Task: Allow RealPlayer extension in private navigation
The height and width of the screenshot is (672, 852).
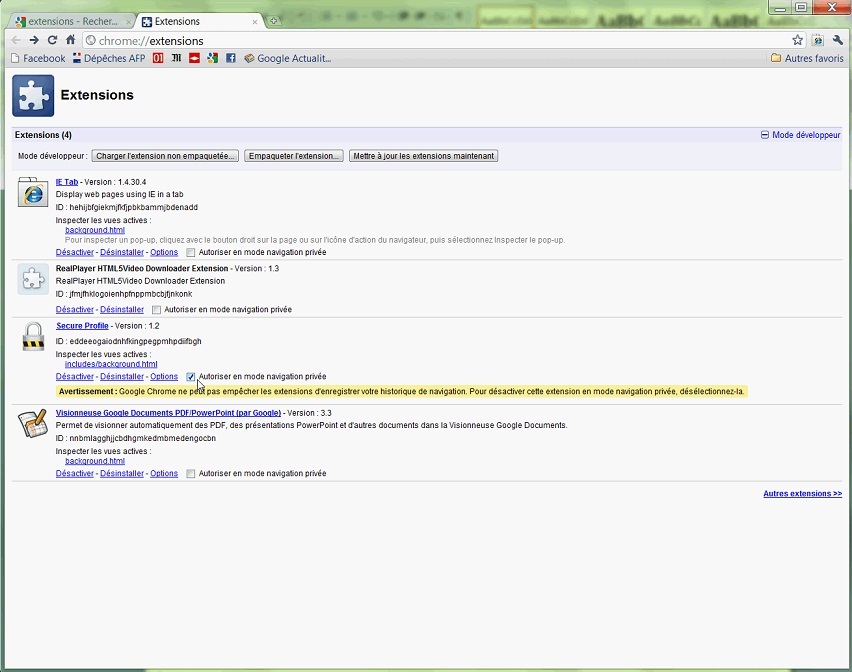Action: pyautogui.click(x=156, y=310)
